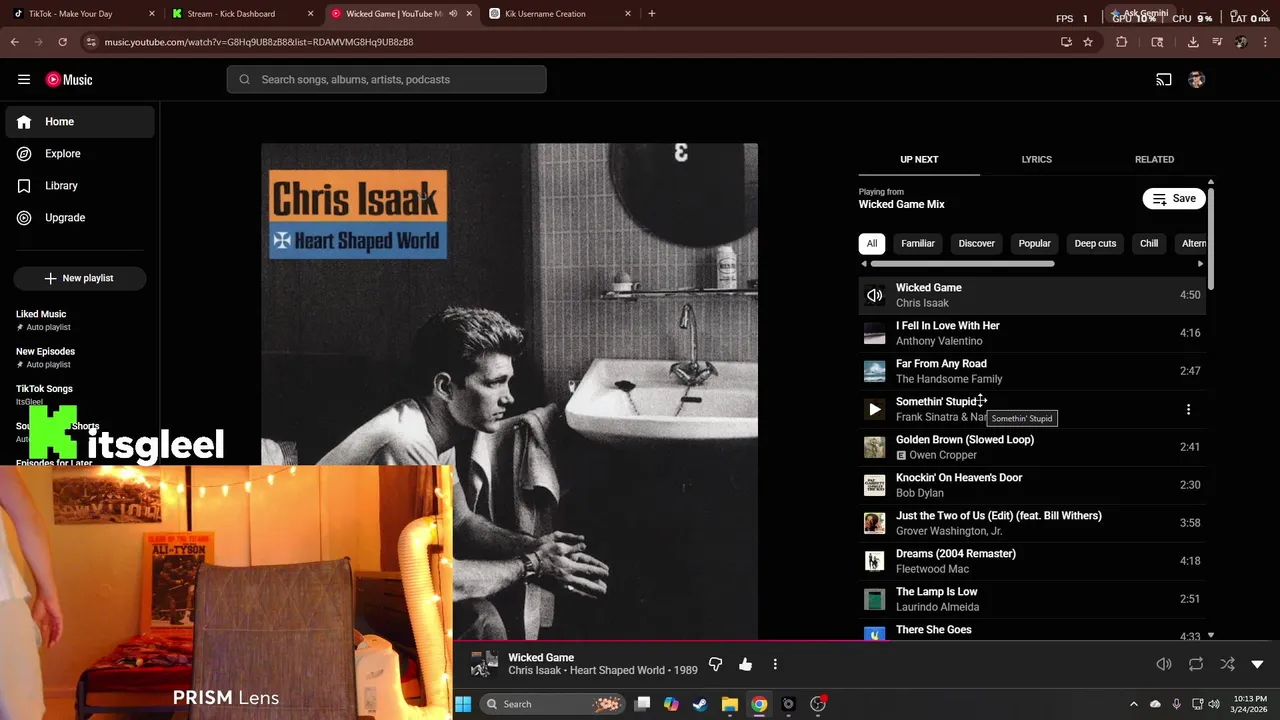Screen dimensions: 1280x720
Task: Click the filter chips left scroll arrow
Action: click(864, 264)
